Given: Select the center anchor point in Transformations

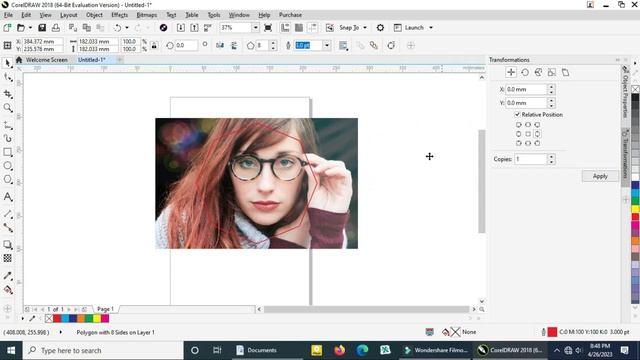Looking at the screenshot, I should 528,134.
